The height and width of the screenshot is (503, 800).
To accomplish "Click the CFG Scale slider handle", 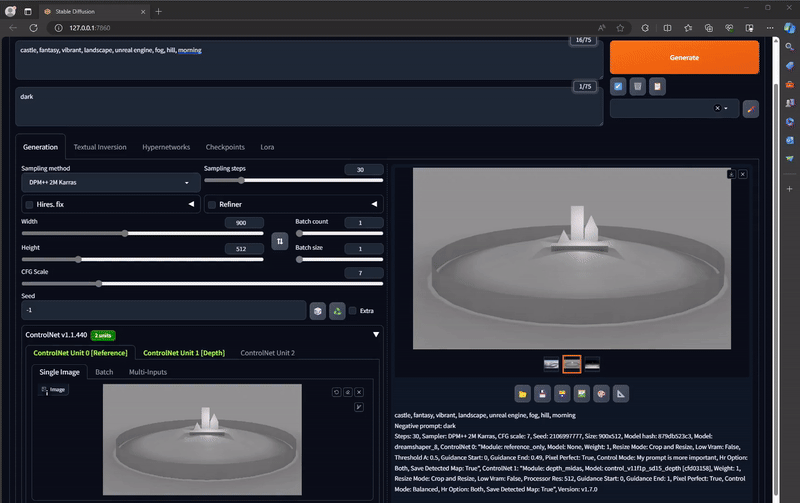I will [x=98, y=283].
